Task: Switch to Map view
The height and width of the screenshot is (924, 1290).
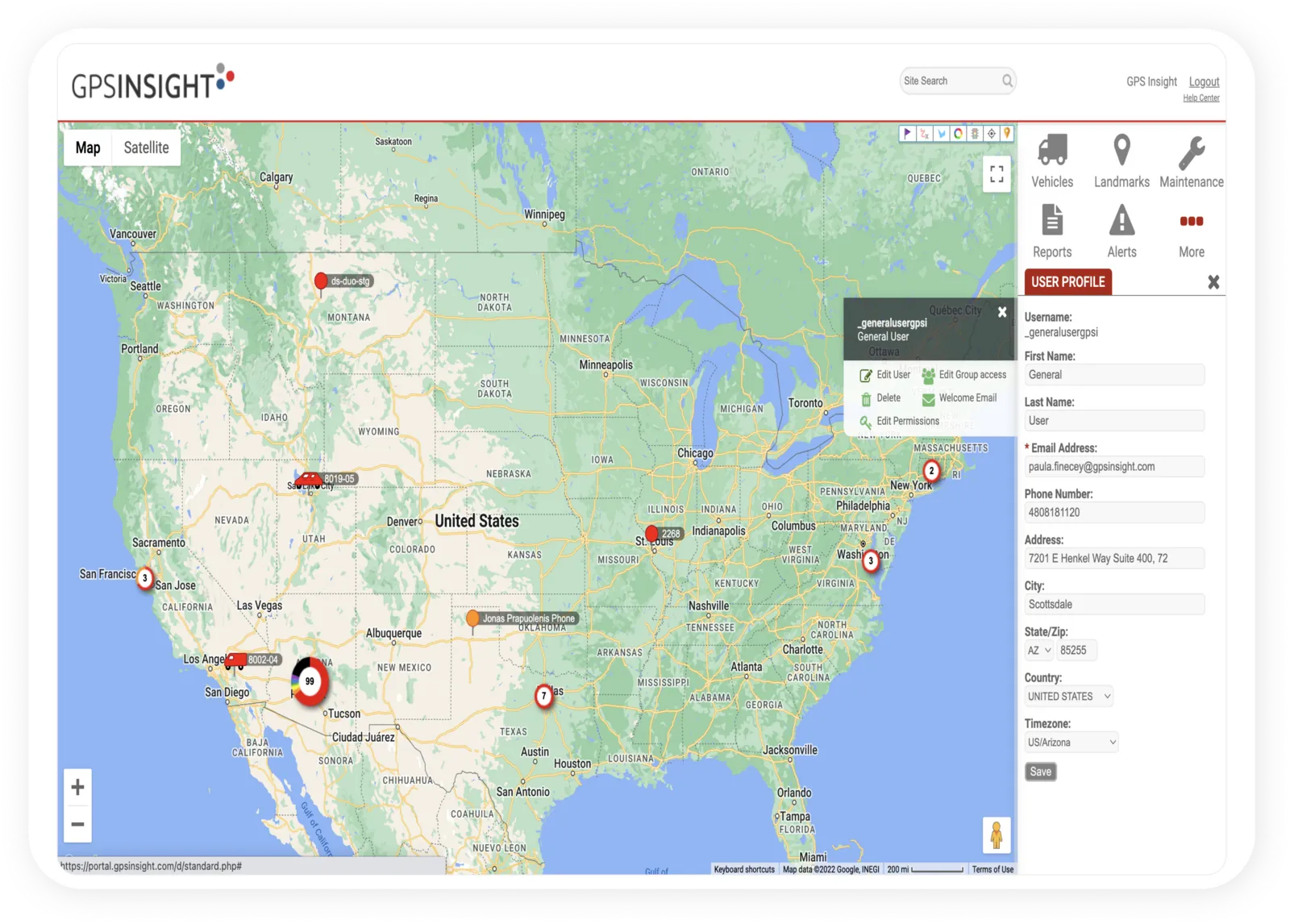Action: pos(88,148)
